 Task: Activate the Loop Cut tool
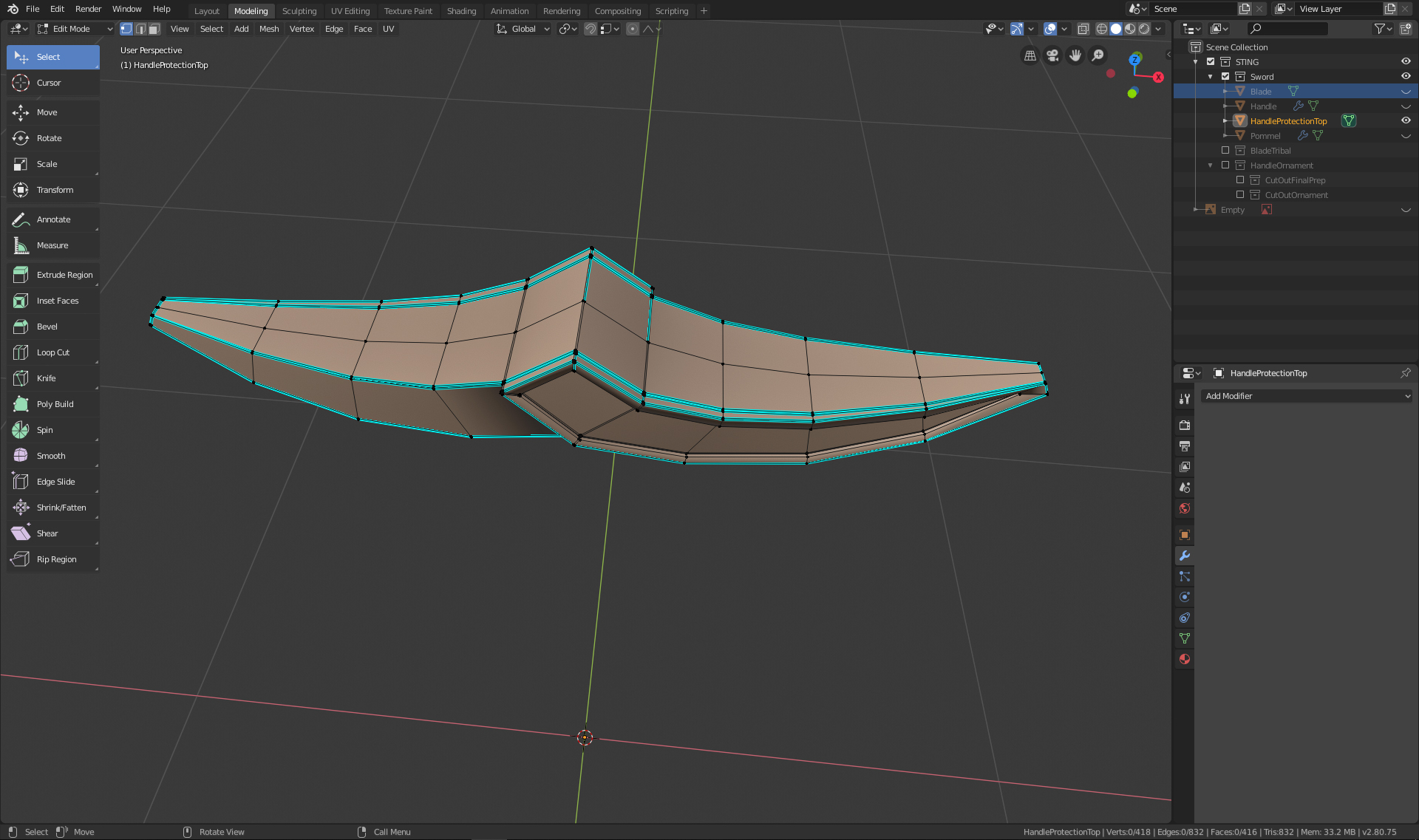(x=52, y=352)
